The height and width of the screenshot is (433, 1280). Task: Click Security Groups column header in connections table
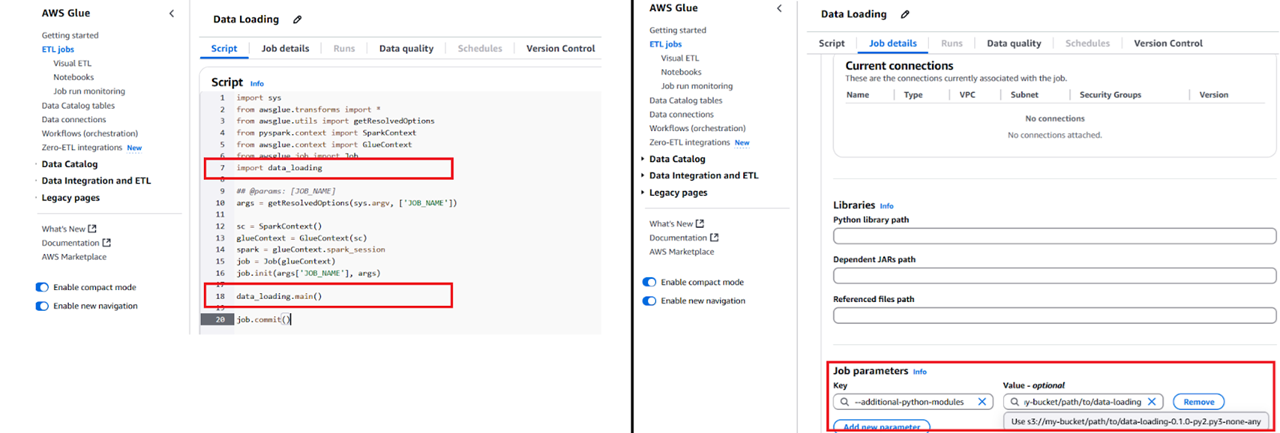[x=1110, y=95]
